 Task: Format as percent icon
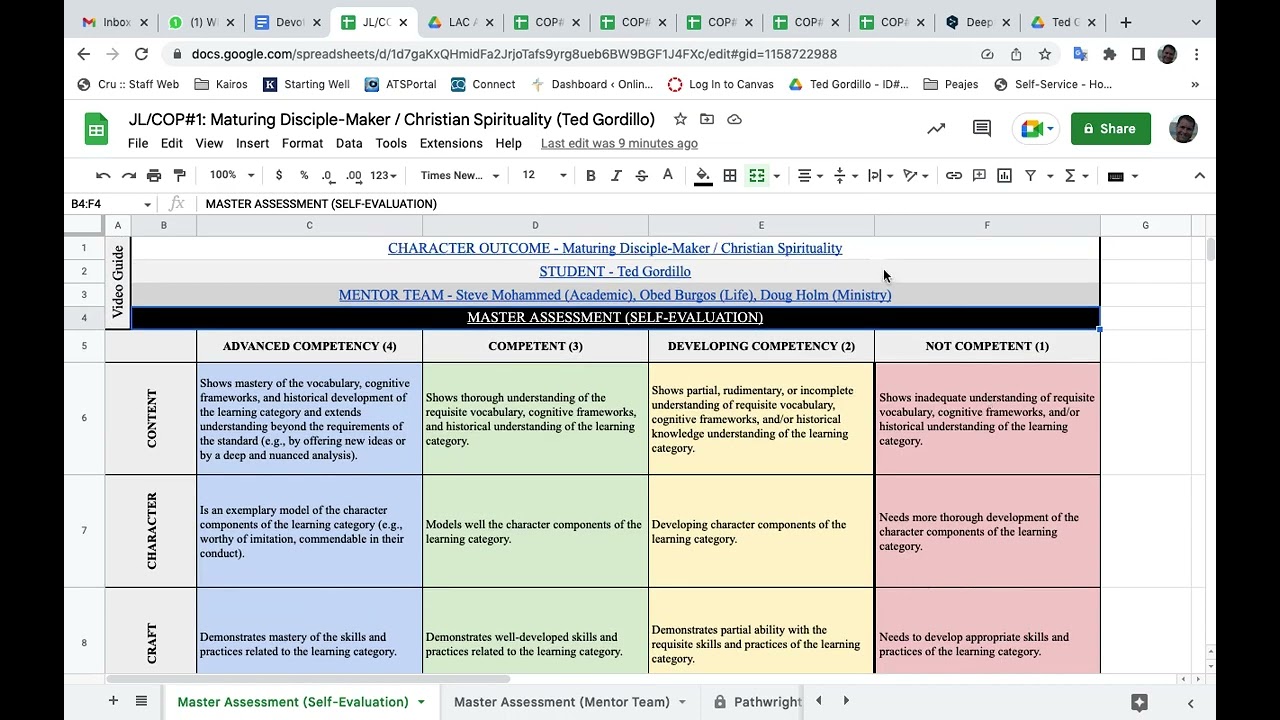click(x=304, y=176)
